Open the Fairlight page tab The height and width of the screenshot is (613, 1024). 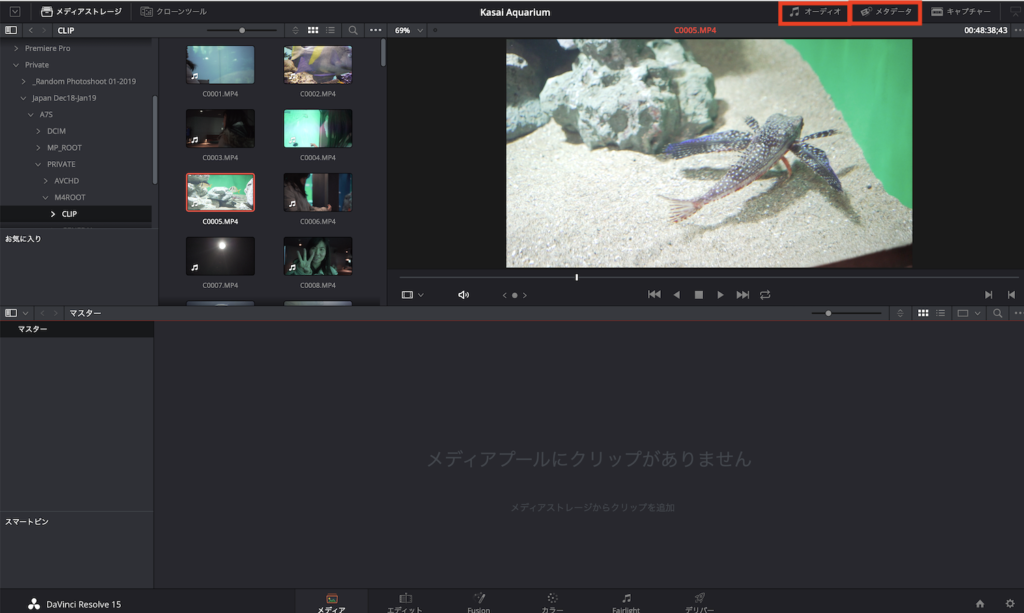(626, 601)
